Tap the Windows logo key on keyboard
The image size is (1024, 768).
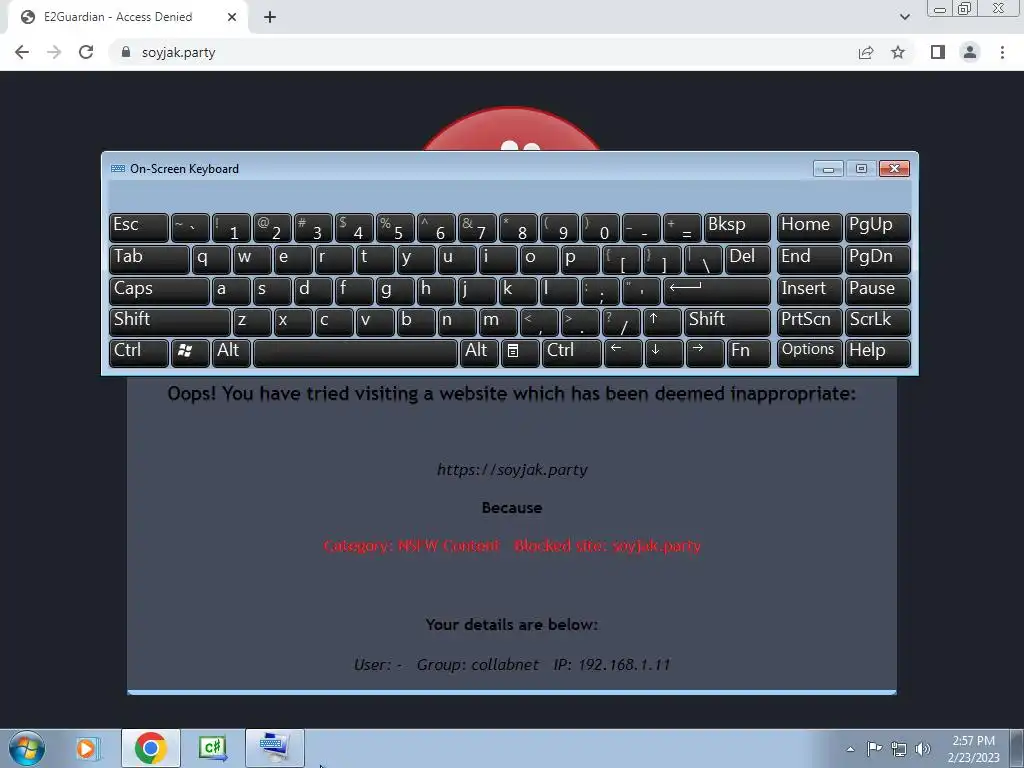point(190,353)
